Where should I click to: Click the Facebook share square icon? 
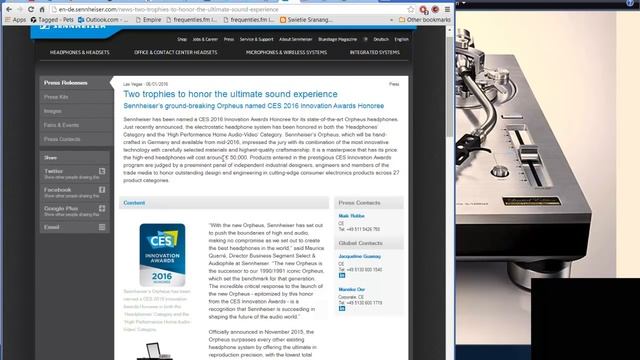pos(102,189)
